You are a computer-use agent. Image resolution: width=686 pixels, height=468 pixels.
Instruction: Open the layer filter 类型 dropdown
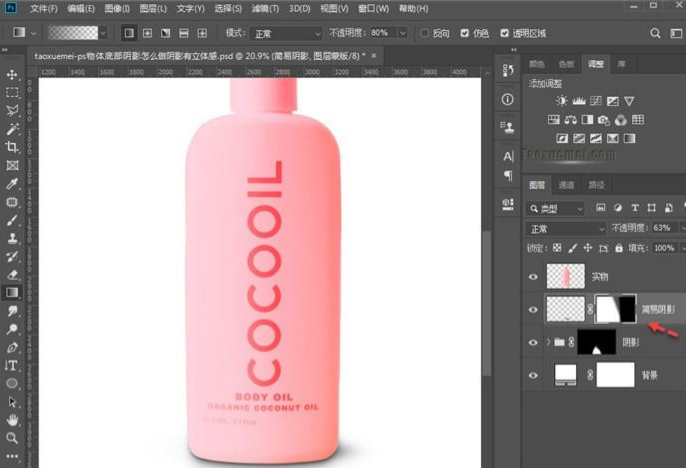pos(555,209)
